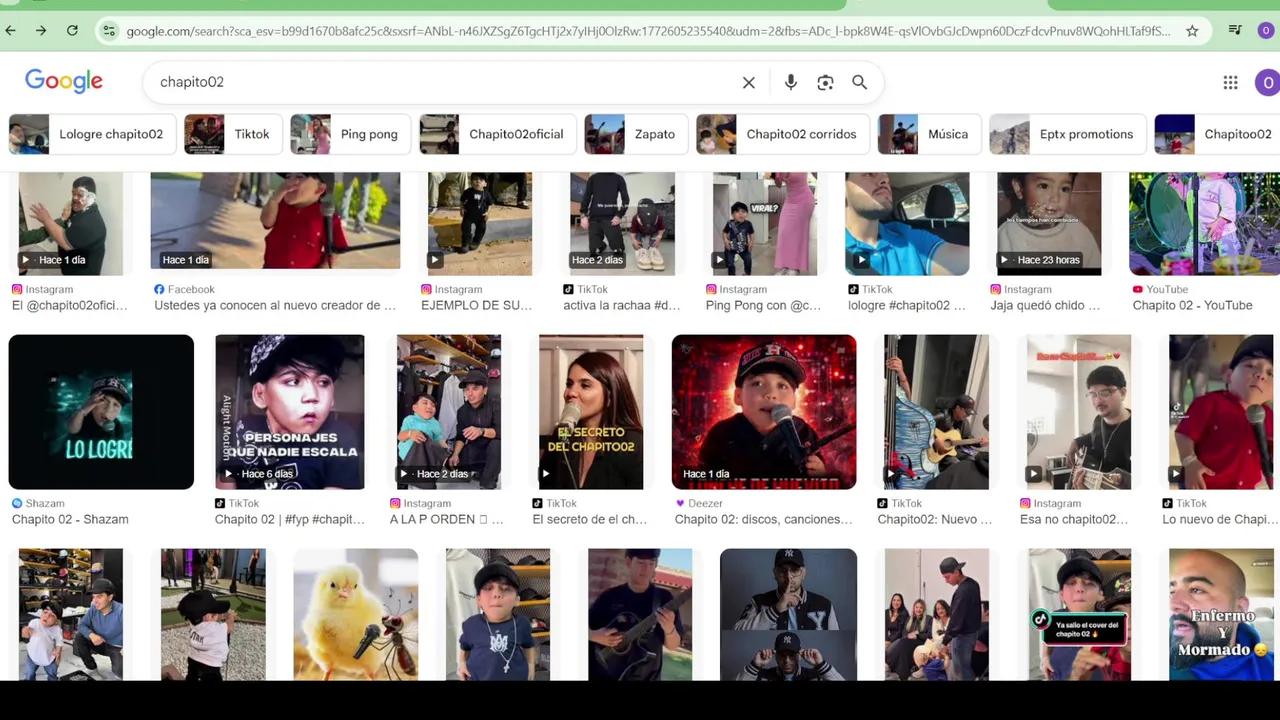
Task: Click YouTube source label
Action: (1160, 289)
